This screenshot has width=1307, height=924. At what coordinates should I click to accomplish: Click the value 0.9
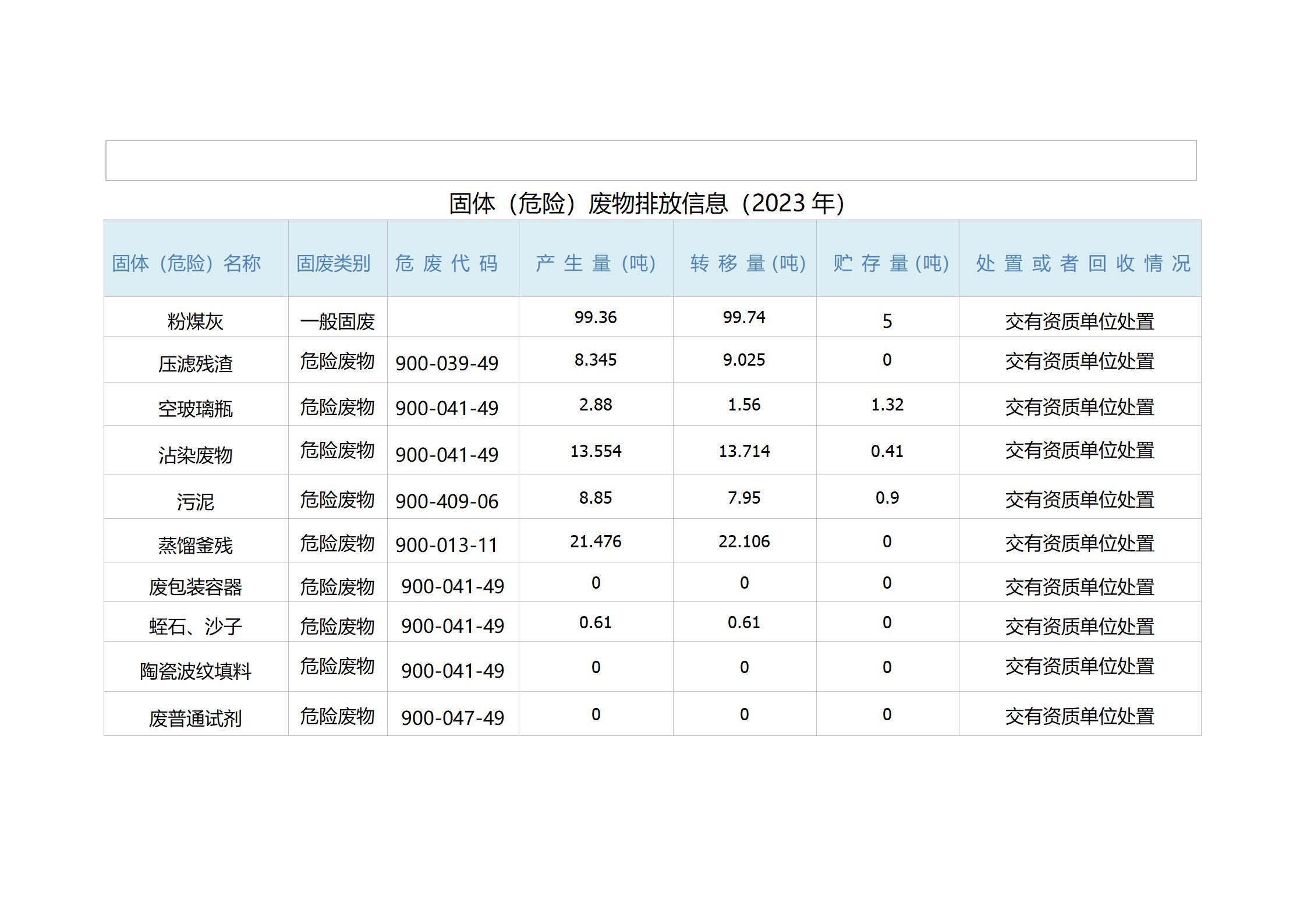887,498
